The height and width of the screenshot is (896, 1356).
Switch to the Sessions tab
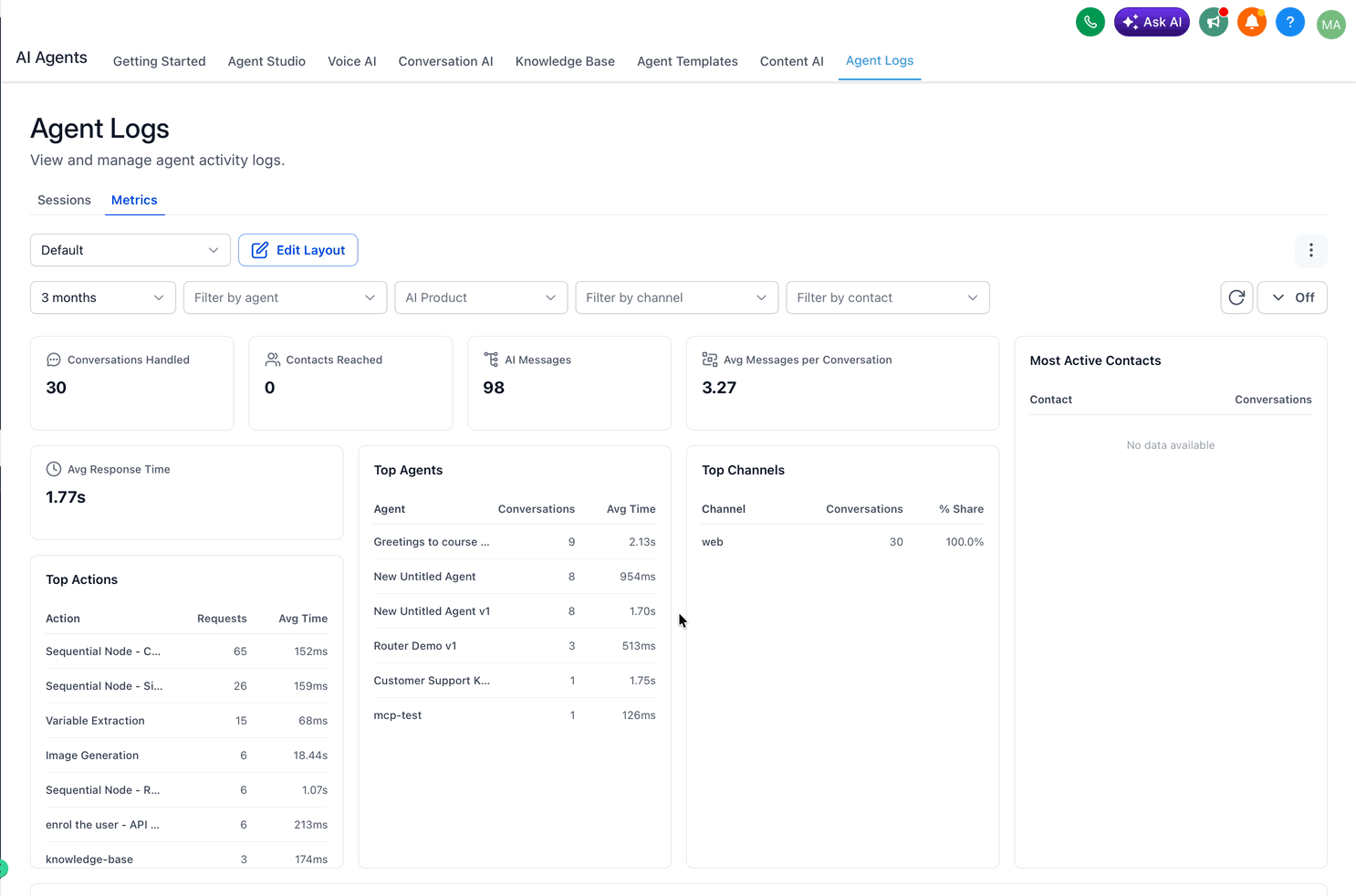(64, 200)
